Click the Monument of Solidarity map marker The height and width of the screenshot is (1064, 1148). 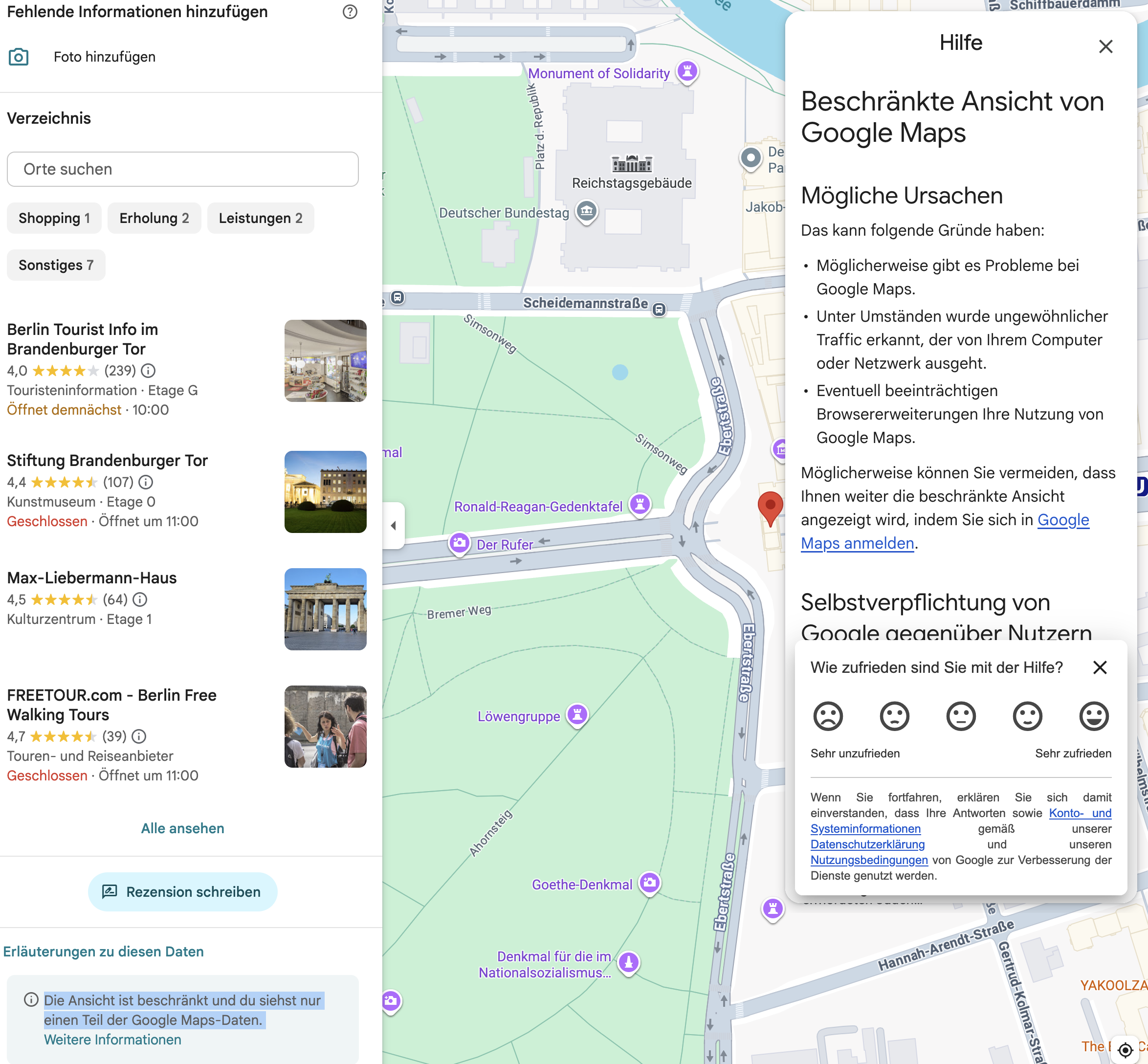tap(687, 71)
